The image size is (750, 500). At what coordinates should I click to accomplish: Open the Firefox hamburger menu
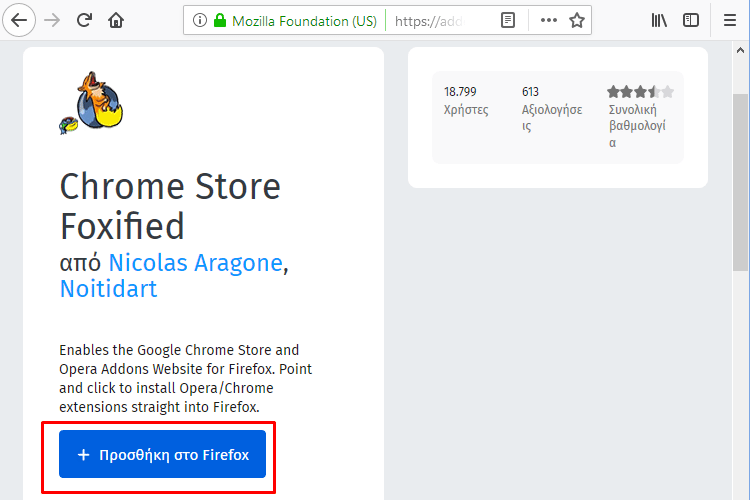730,20
